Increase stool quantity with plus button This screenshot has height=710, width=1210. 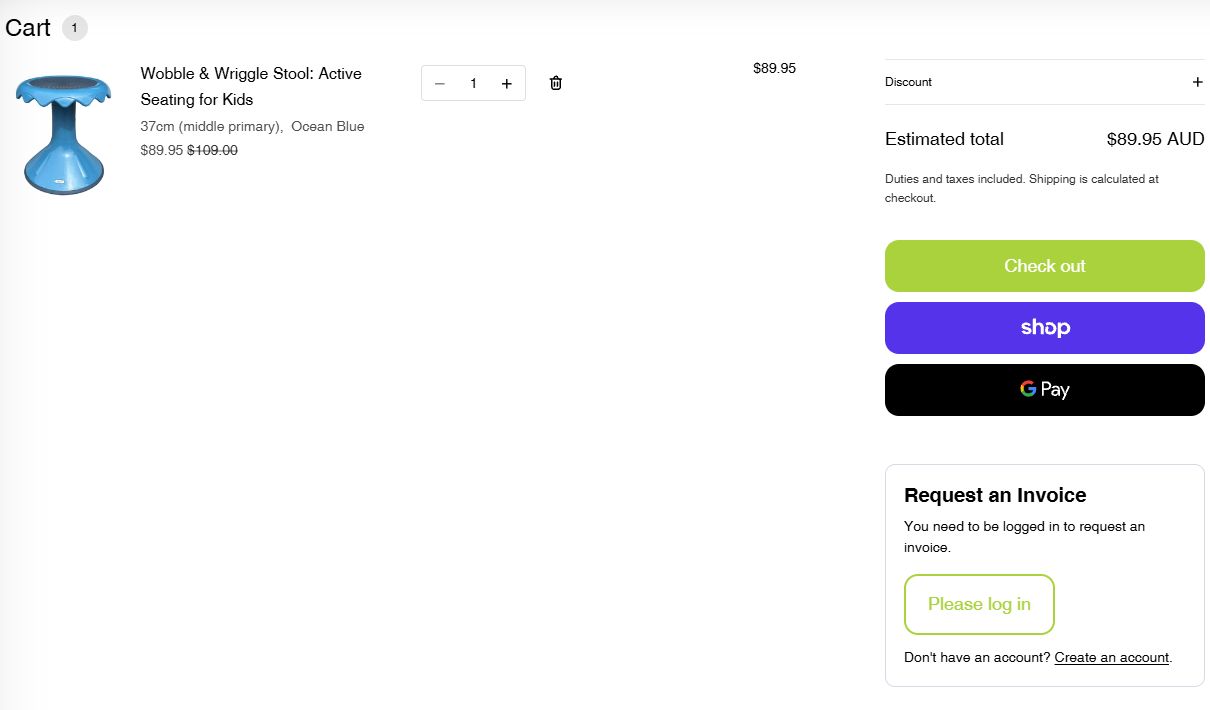click(507, 84)
